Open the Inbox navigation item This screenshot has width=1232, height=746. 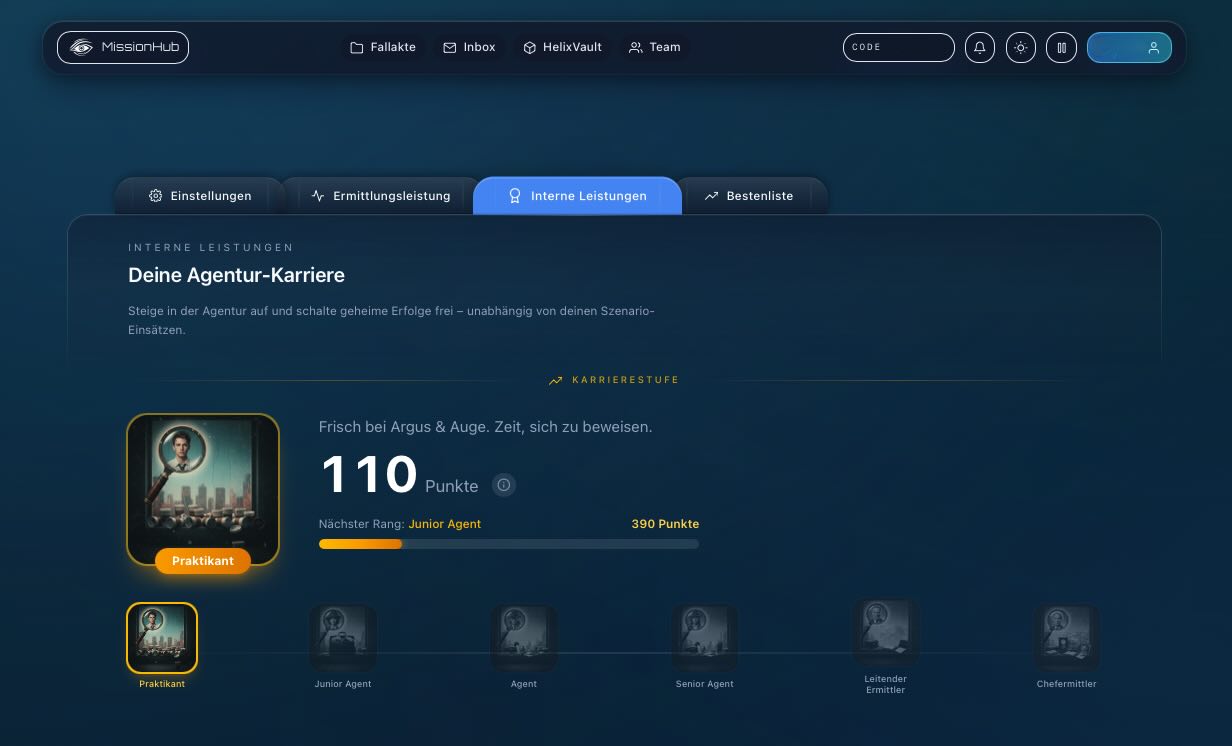(469, 47)
